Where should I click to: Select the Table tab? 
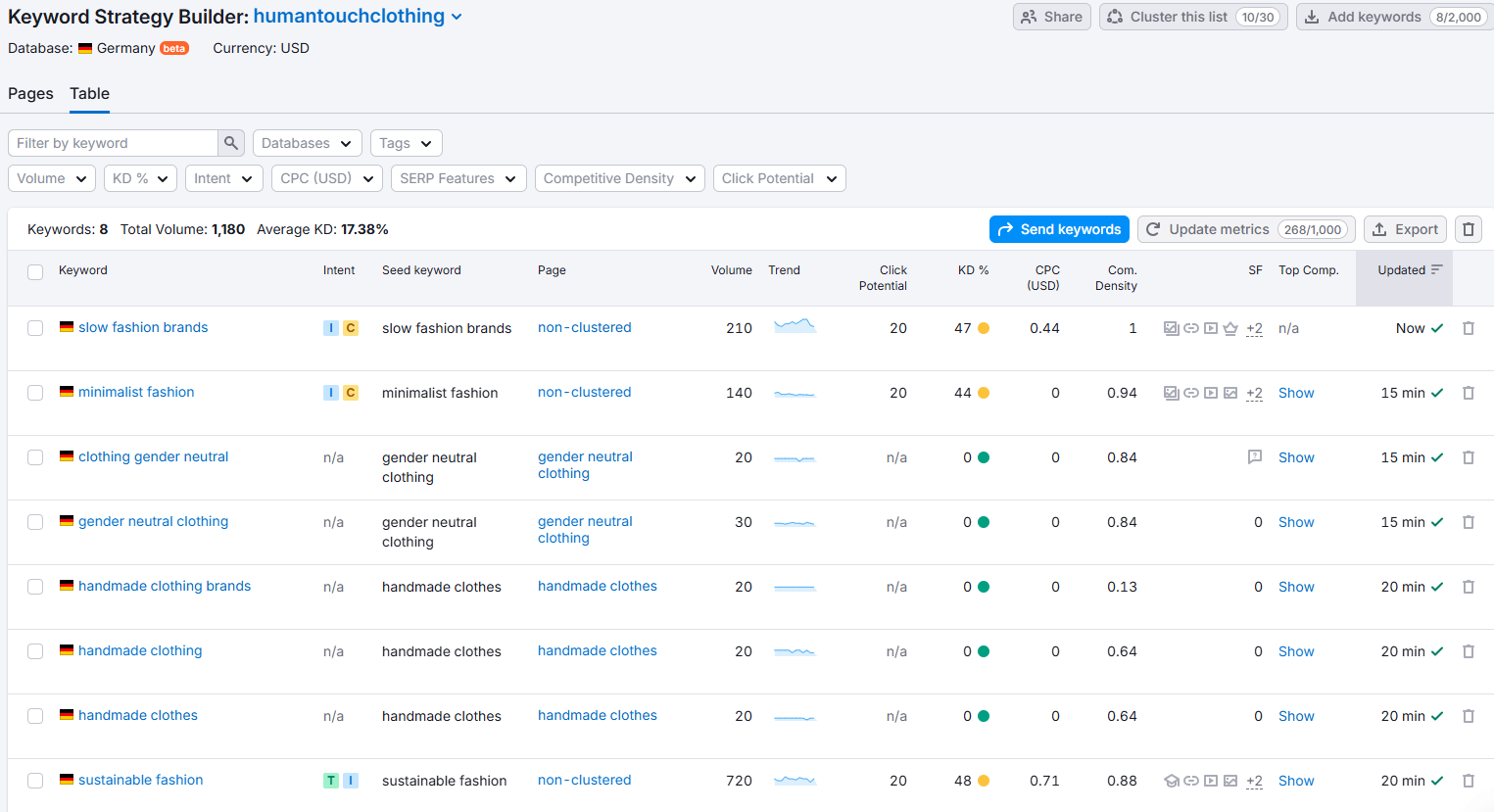89,94
